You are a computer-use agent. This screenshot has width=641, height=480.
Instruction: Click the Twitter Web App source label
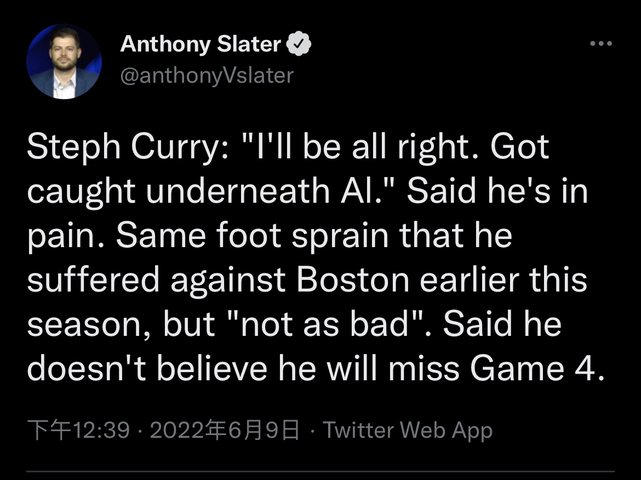coord(408,430)
